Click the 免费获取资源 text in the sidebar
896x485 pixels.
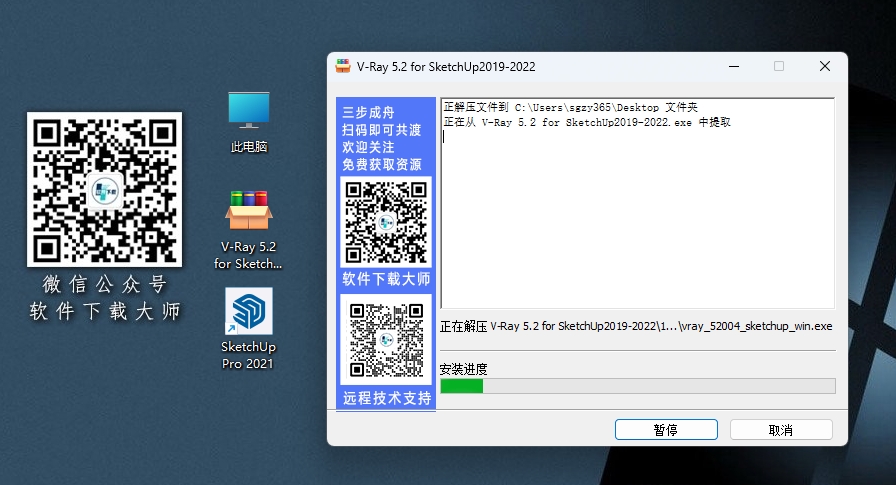click(x=382, y=165)
